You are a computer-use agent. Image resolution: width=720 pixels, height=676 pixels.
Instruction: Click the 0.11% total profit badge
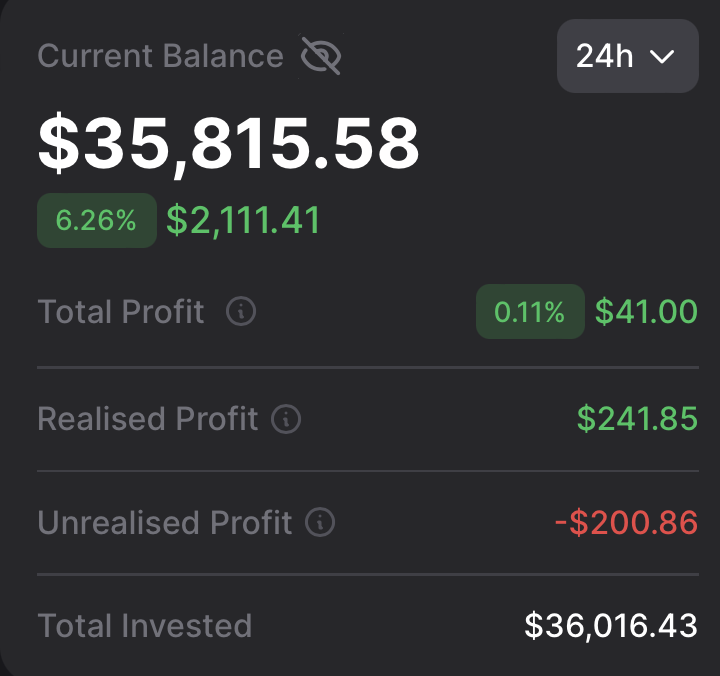pyautogui.click(x=530, y=312)
